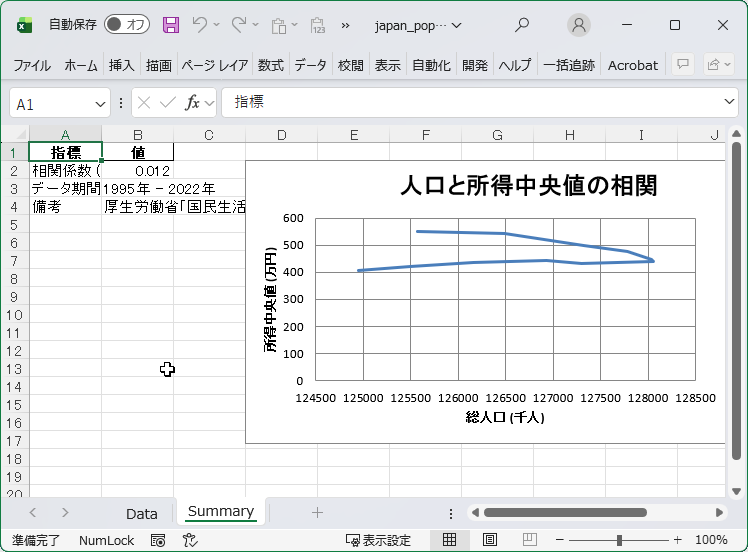Open the 開発 (Developer) tab
Viewport: 748px width, 552px height.
(x=475, y=65)
